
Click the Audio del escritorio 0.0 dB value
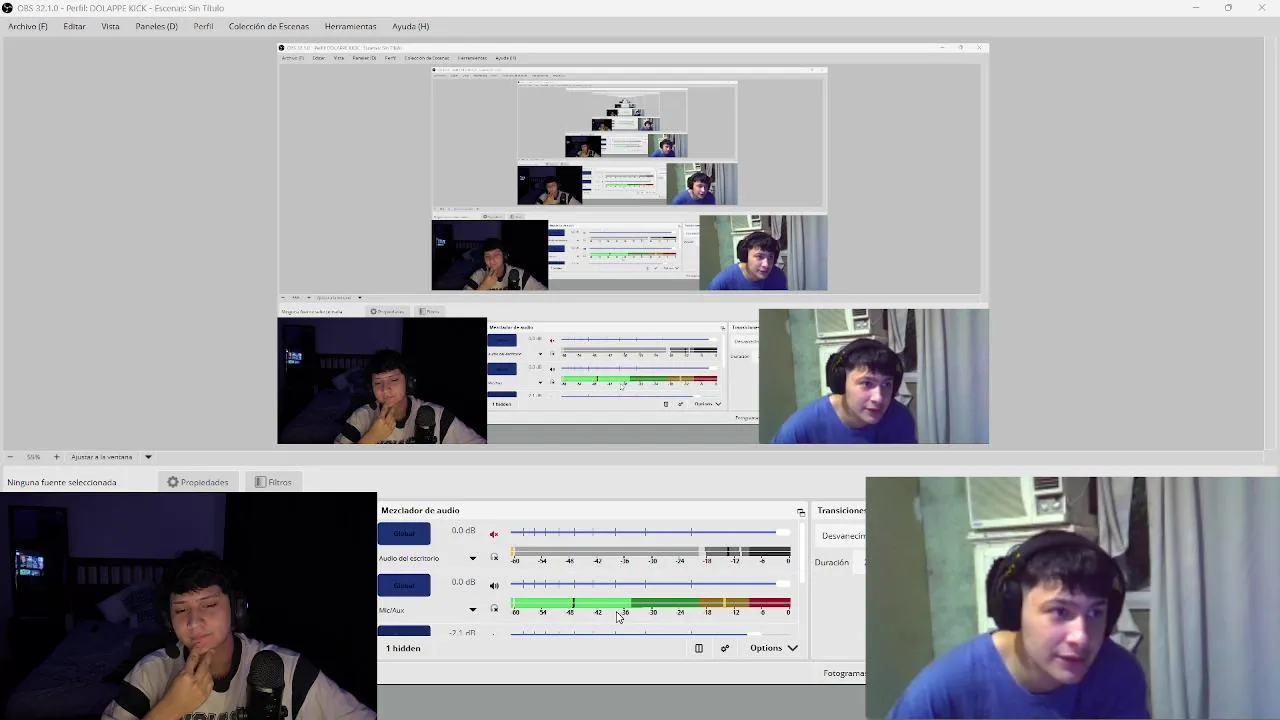[x=463, y=531]
